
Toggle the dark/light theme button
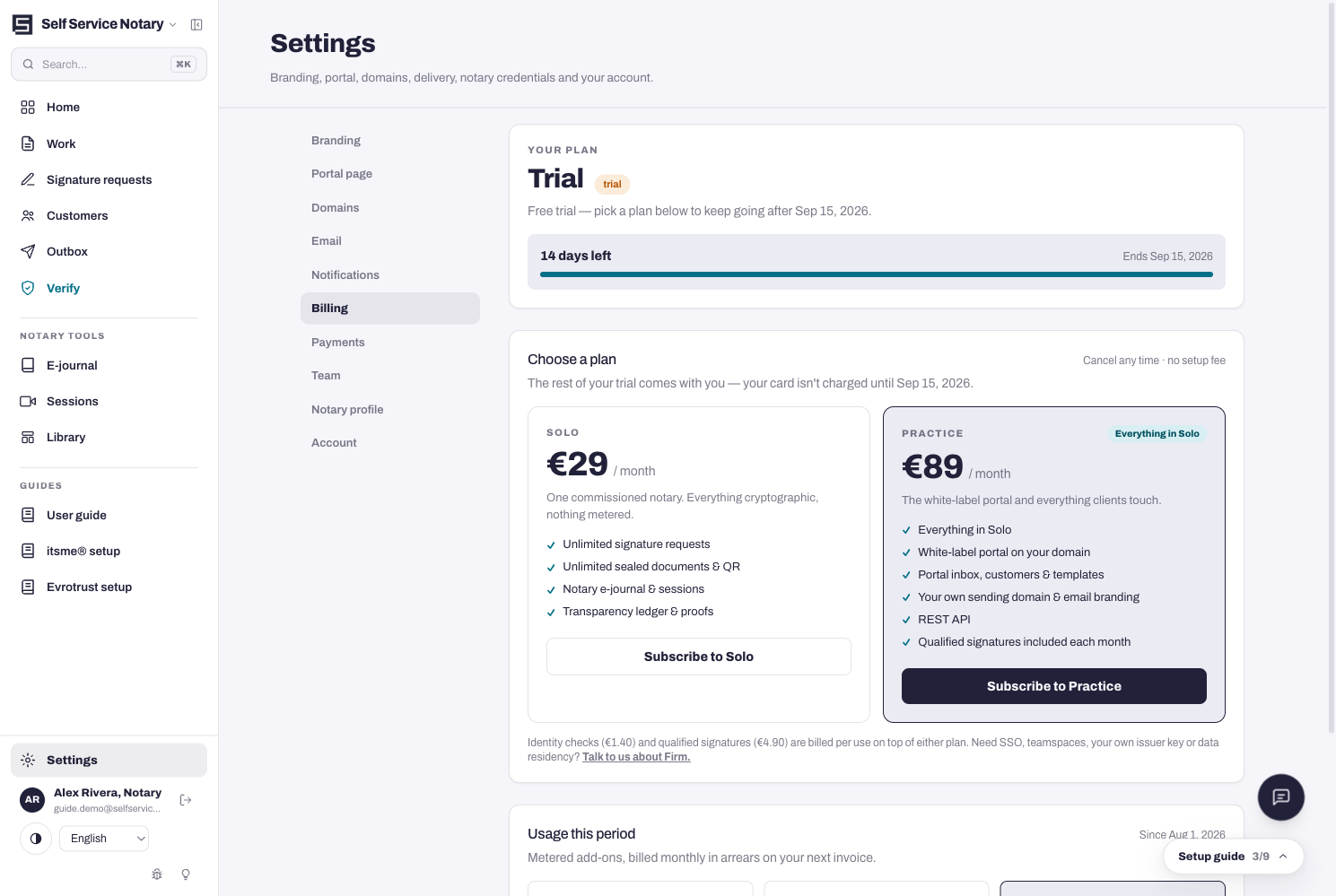pyautogui.click(x=36, y=839)
